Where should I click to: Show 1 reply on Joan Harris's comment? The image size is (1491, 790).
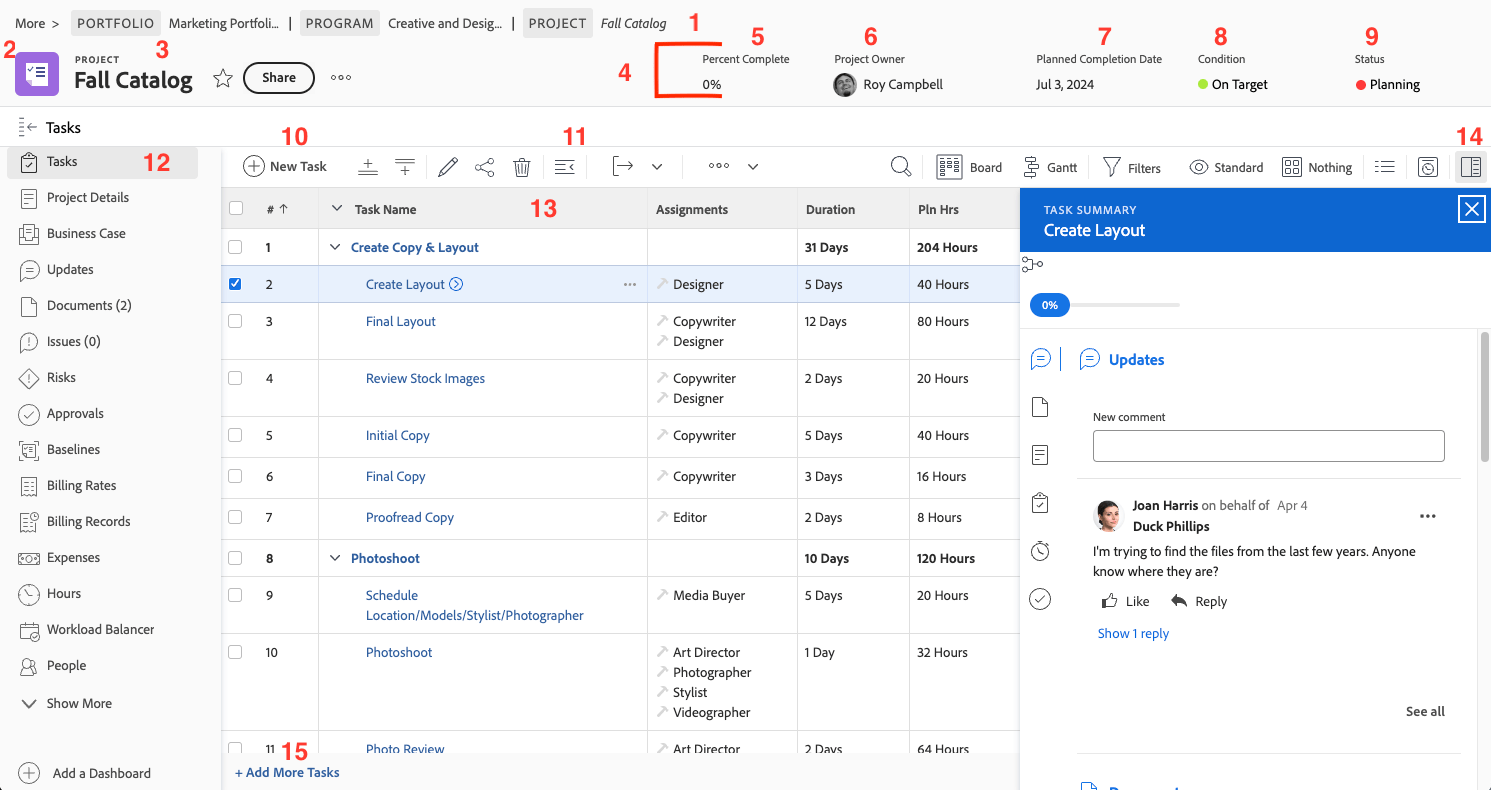click(x=1133, y=633)
